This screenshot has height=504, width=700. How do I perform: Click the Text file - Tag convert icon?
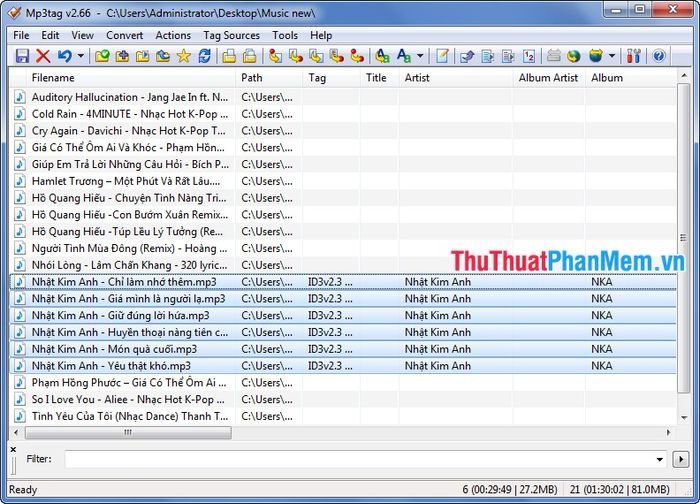[337, 56]
